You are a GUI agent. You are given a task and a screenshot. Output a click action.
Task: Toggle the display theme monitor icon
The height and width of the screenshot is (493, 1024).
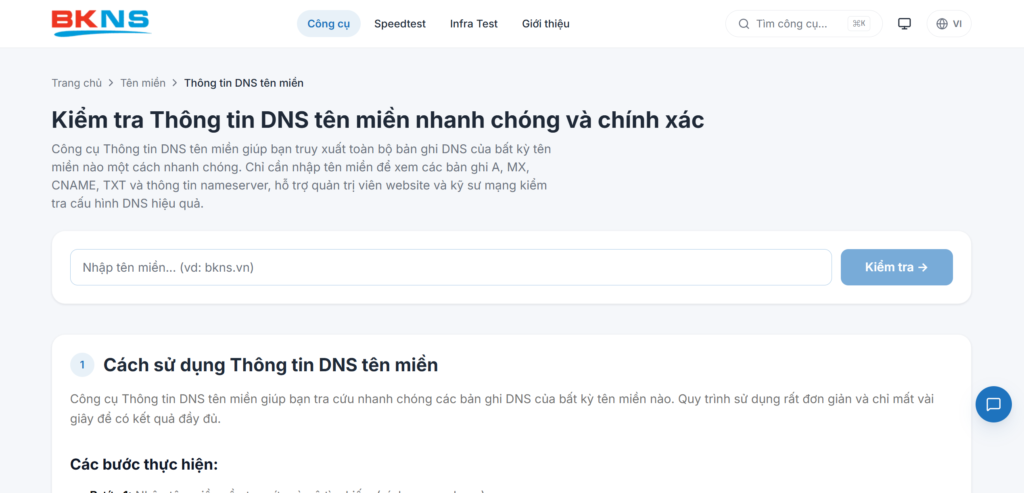tap(904, 24)
